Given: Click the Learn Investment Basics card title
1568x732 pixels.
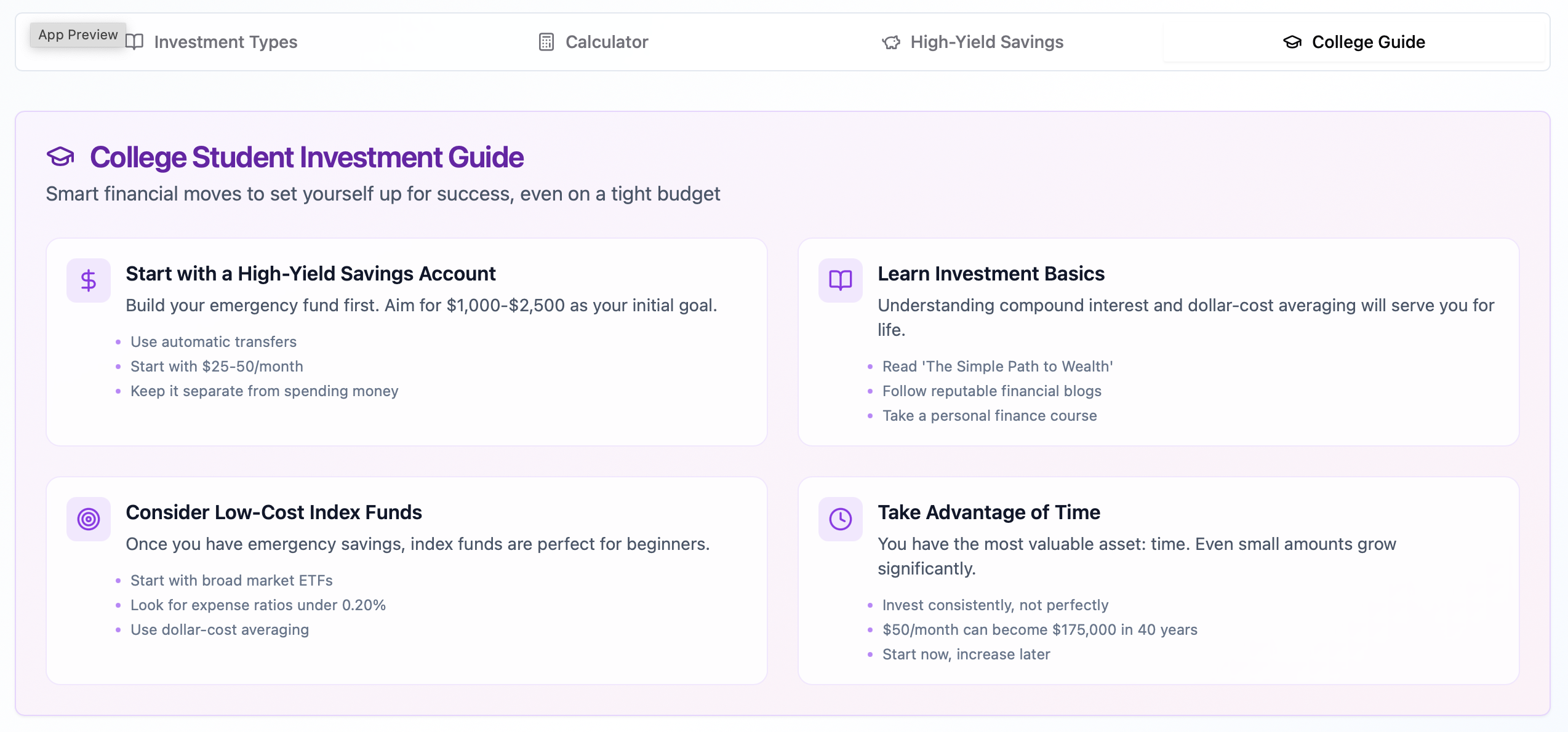Looking at the screenshot, I should coord(991,274).
